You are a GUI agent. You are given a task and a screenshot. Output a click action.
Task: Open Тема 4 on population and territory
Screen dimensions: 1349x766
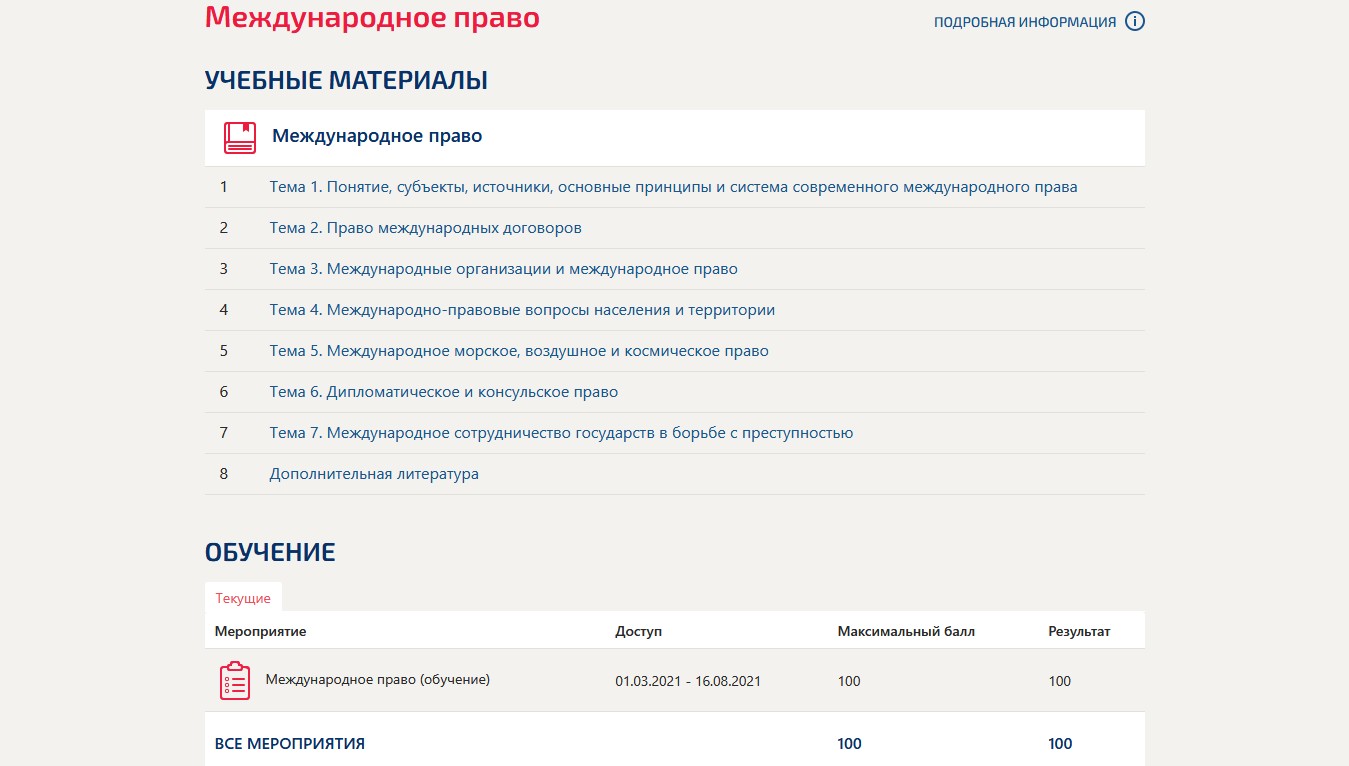coord(522,310)
